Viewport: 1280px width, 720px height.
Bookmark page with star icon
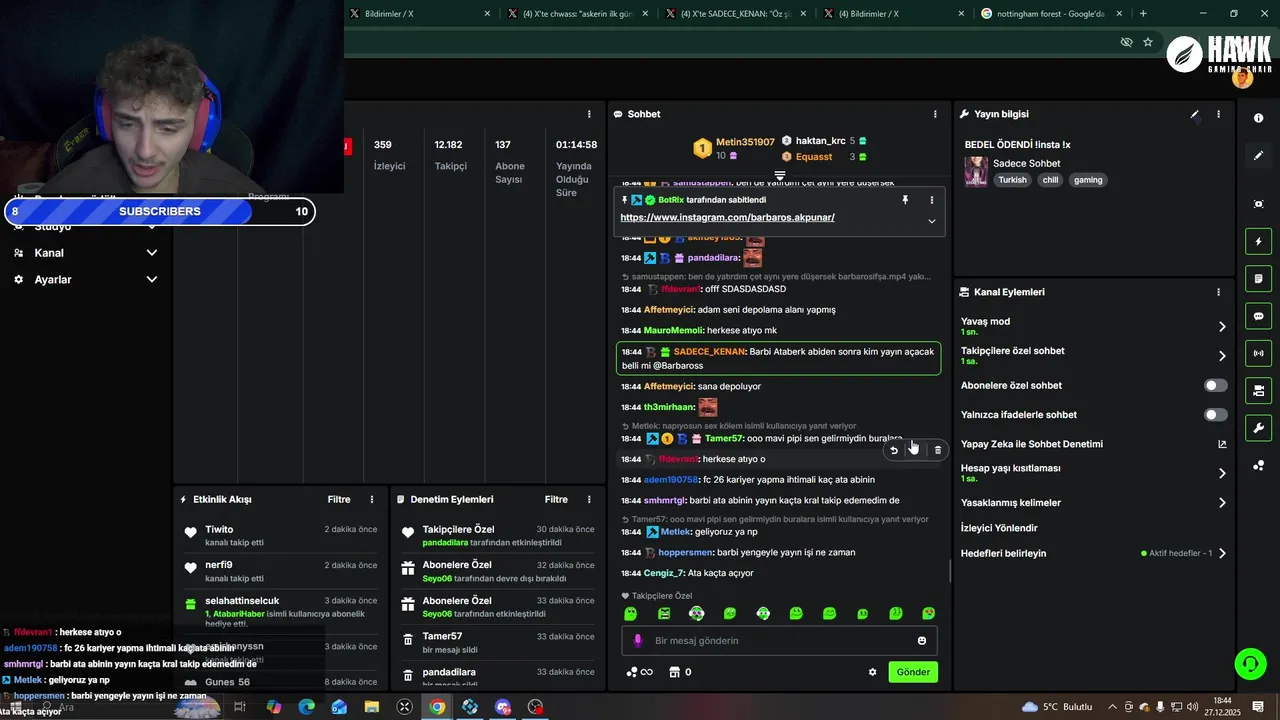[1148, 42]
